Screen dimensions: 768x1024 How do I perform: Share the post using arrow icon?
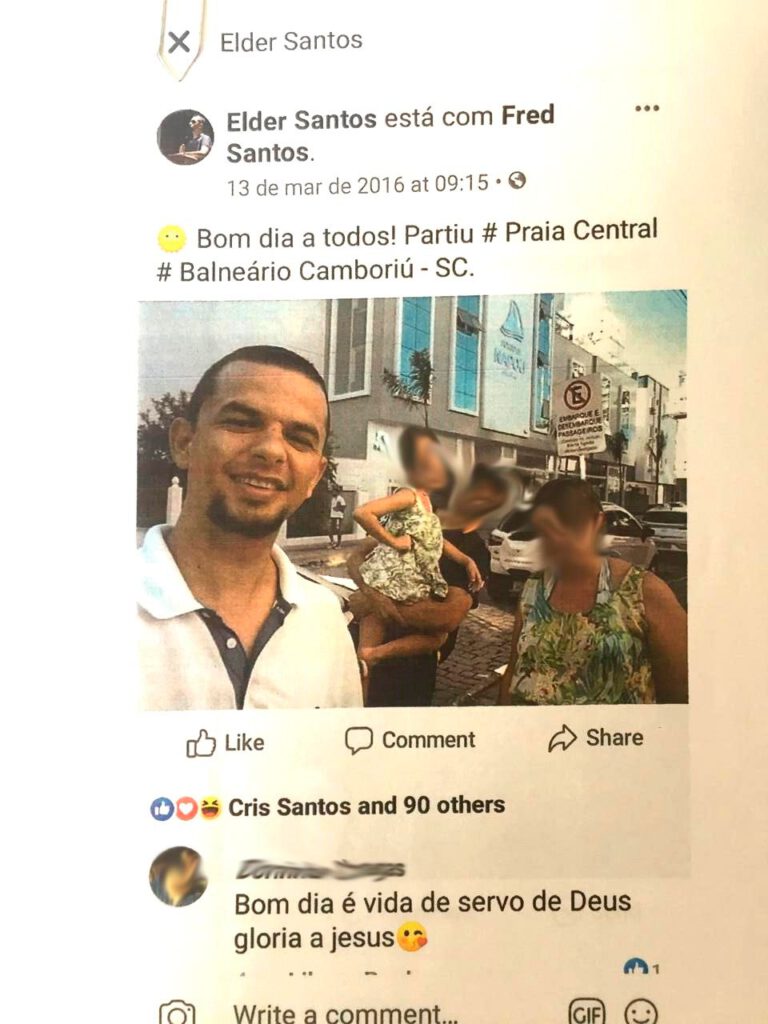tap(595, 738)
